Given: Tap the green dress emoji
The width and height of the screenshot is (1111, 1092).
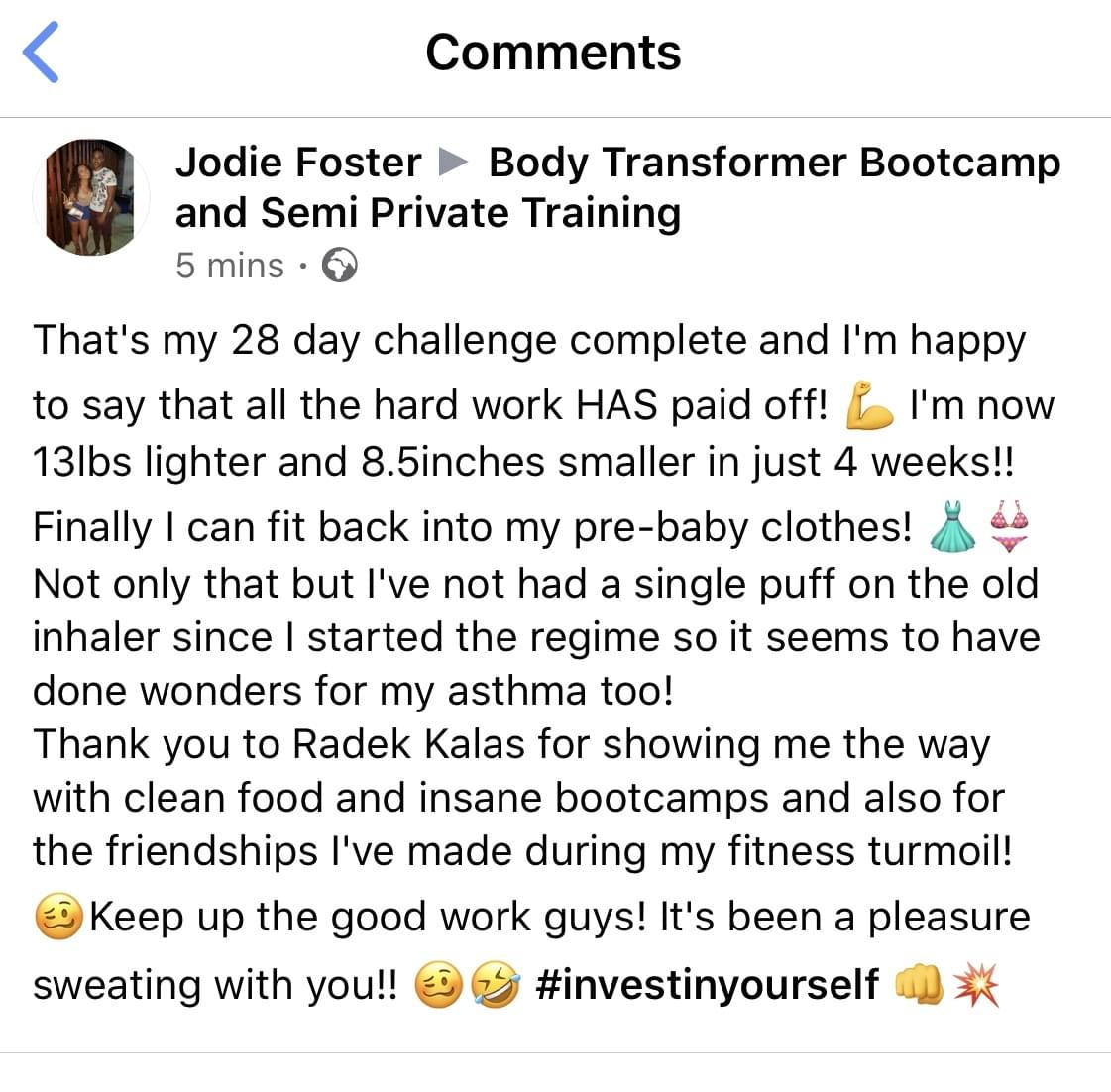Looking at the screenshot, I should [x=952, y=526].
